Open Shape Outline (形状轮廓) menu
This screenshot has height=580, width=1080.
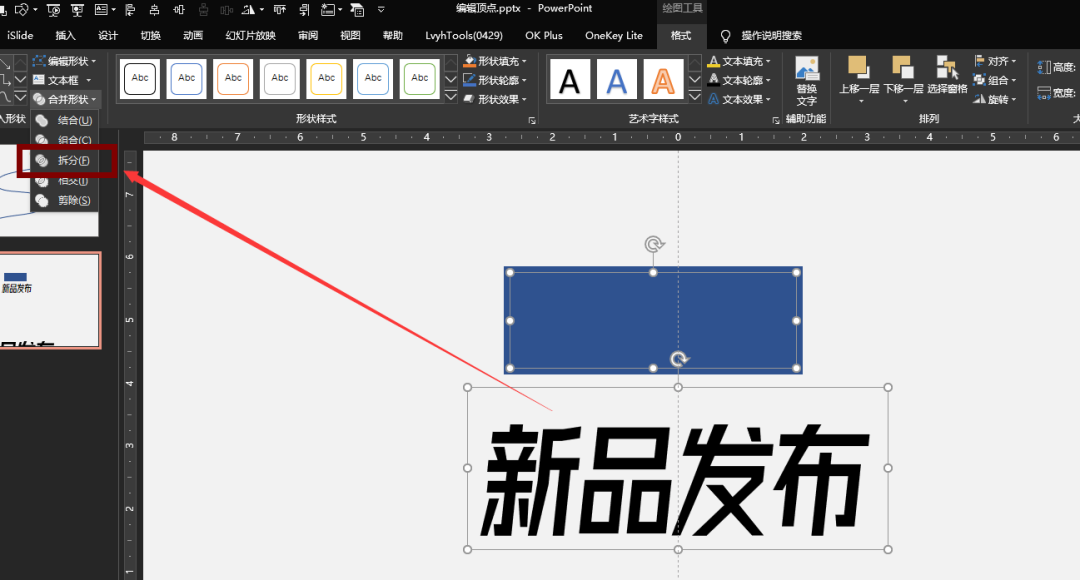coord(495,80)
